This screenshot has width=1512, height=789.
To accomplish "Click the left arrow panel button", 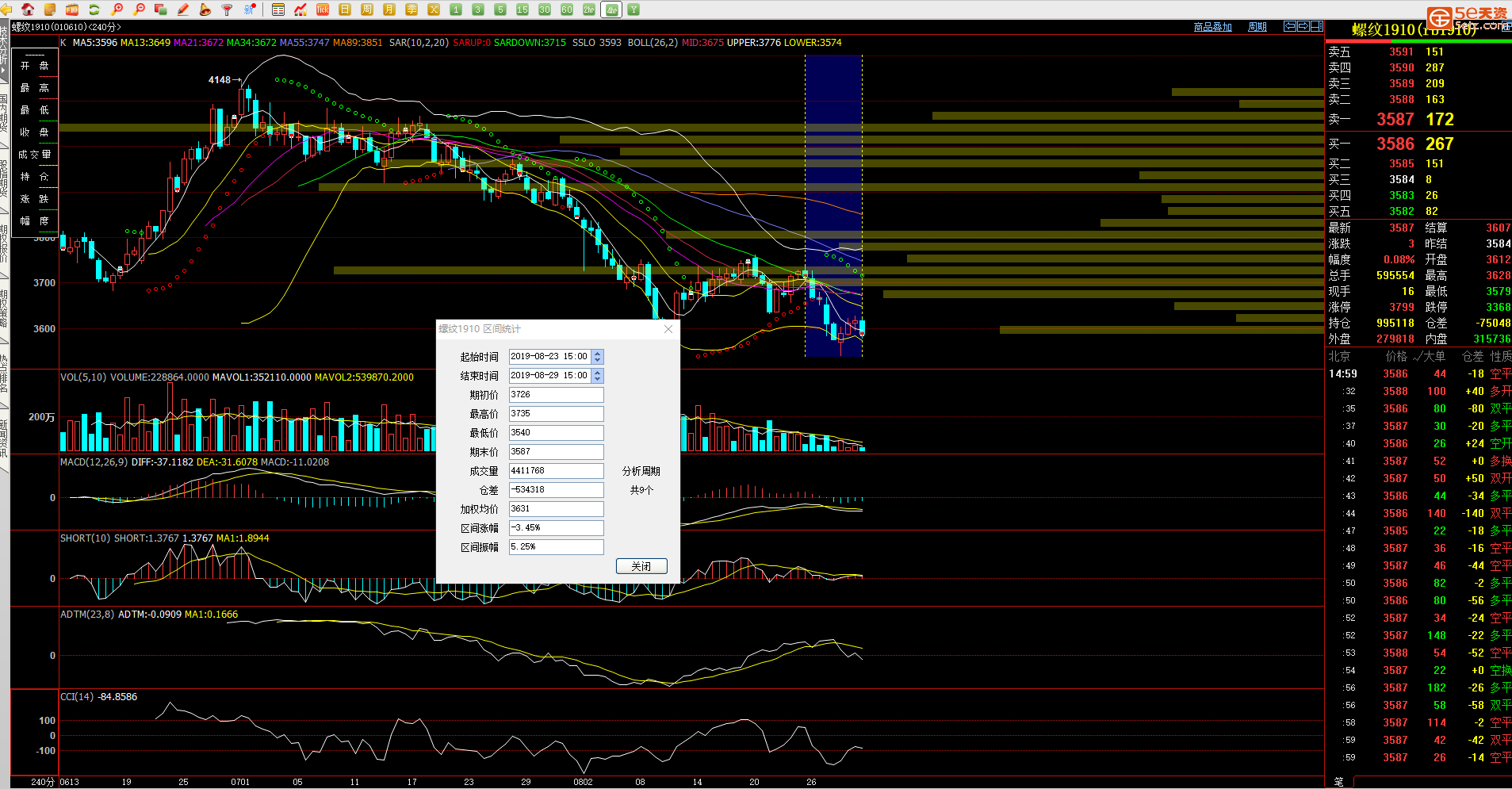I will click(1290, 26).
